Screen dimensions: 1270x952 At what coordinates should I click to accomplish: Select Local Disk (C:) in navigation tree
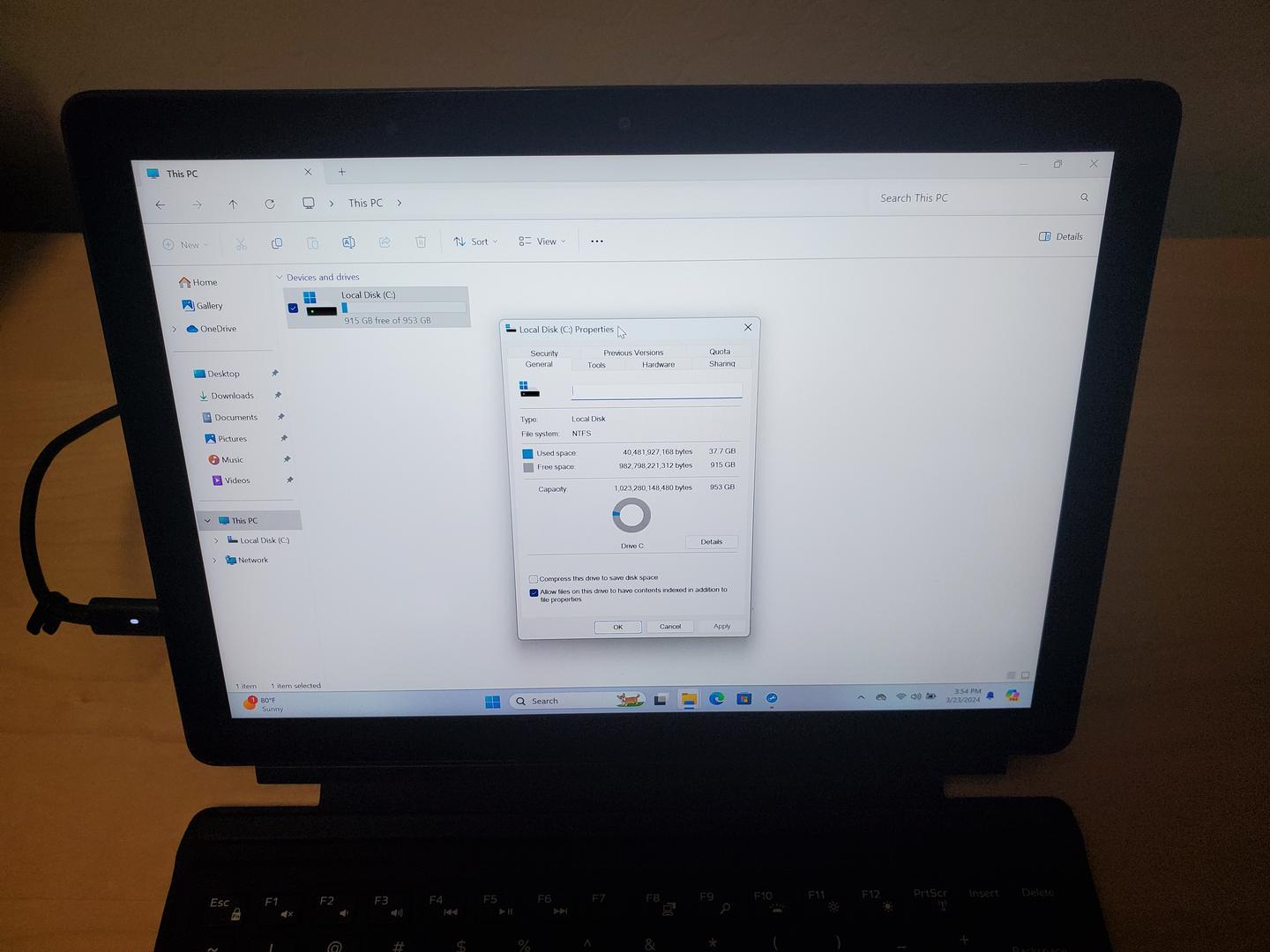258,540
